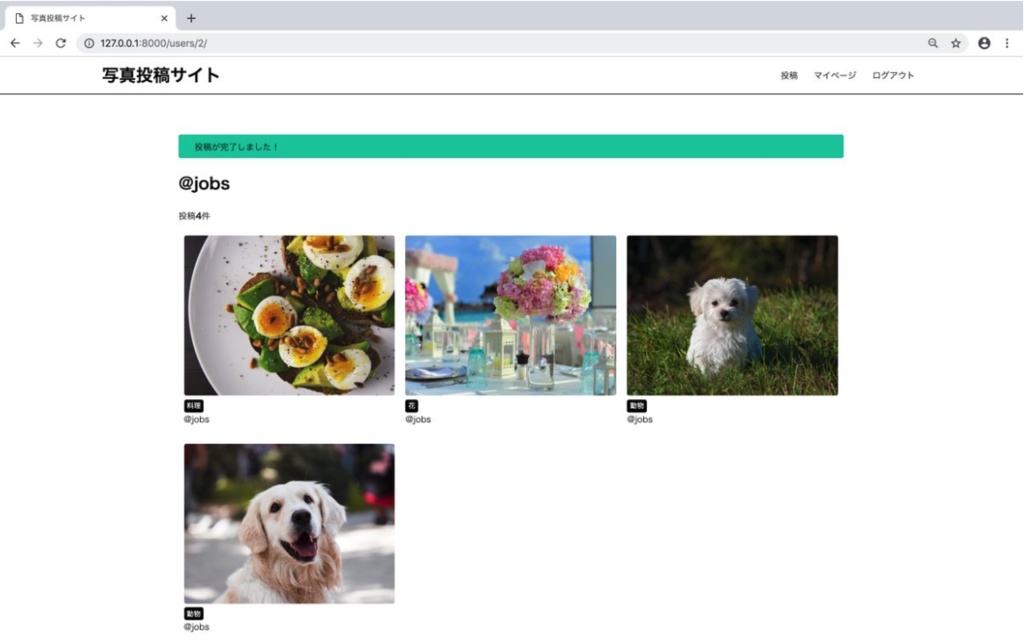Go to マイページ in the navigation
Image resolution: width=1024 pixels, height=644 pixels.
pyautogui.click(x=835, y=75)
